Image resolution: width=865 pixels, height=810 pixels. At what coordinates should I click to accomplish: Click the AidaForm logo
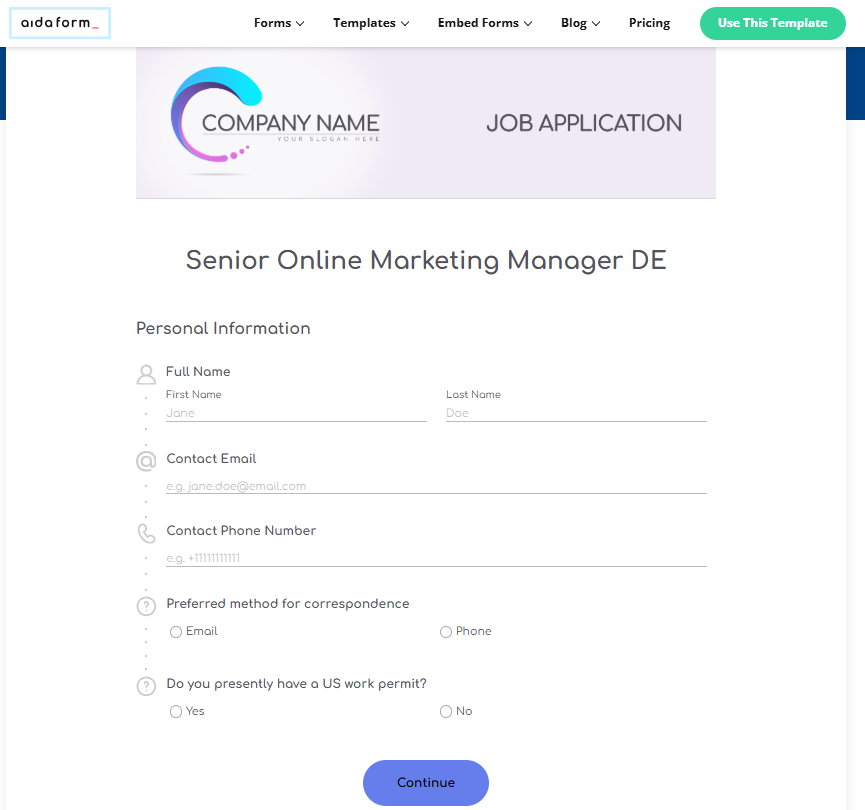[60, 23]
